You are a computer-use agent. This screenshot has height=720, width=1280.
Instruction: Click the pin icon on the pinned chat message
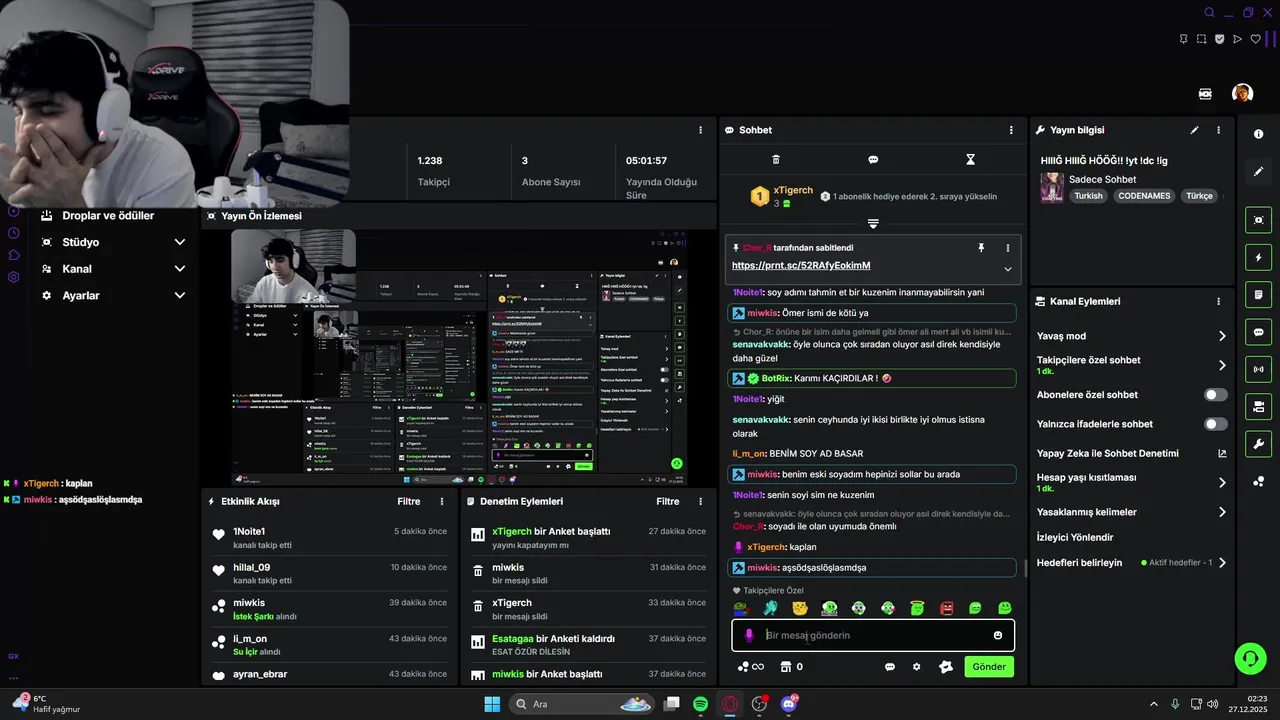[981, 248]
